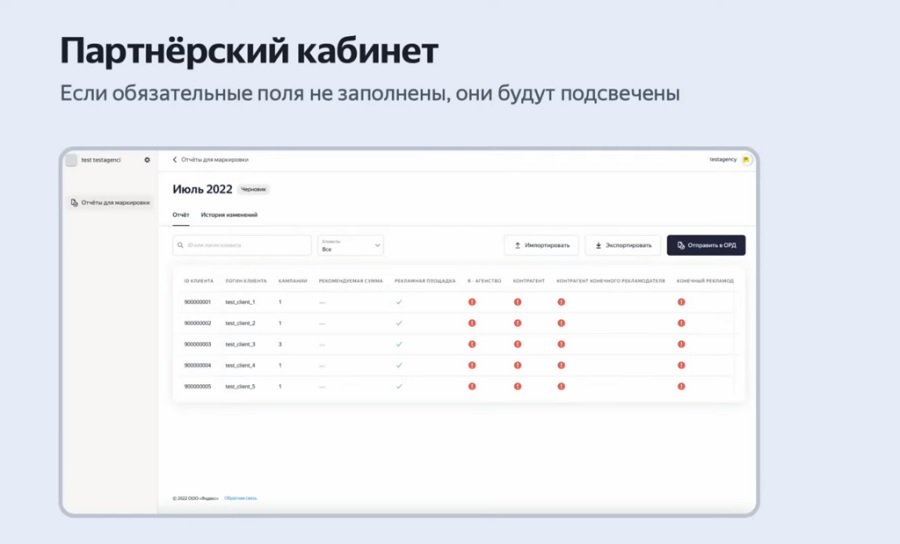
Task: Click the Черновик status badge
Action: click(x=253, y=189)
